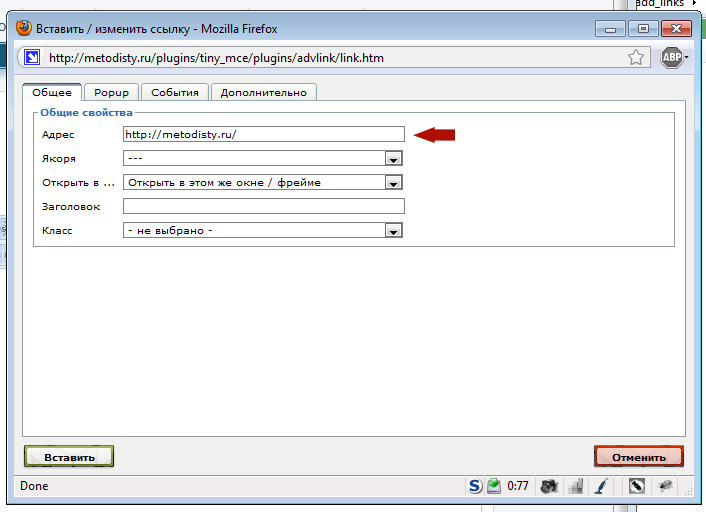This screenshot has height=512, width=706.
Task: Click the site identity icon in the address bar
Action: pos(32,58)
